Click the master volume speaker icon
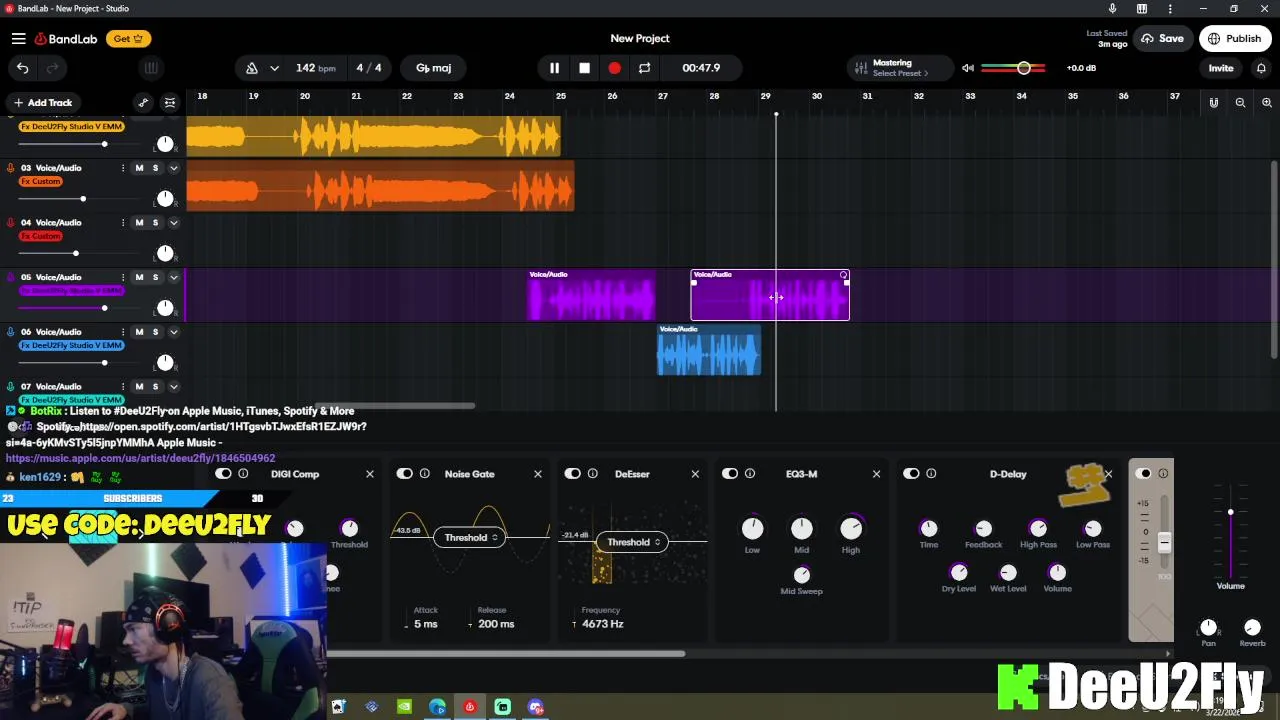The image size is (1280, 720). 968,68
